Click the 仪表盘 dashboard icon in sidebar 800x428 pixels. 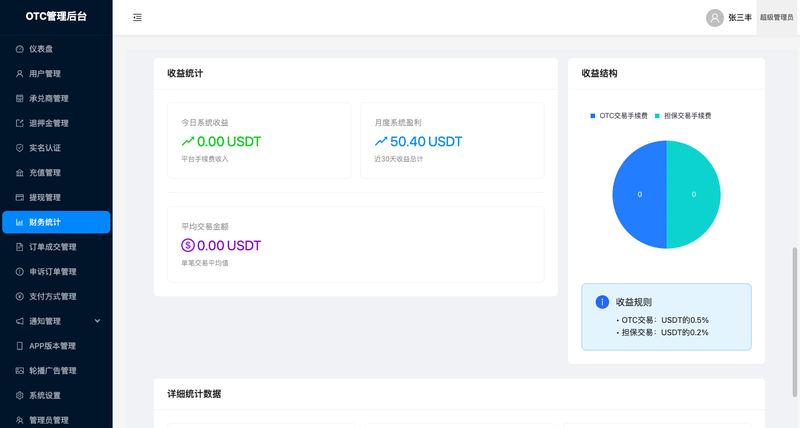(x=19, y=49)
